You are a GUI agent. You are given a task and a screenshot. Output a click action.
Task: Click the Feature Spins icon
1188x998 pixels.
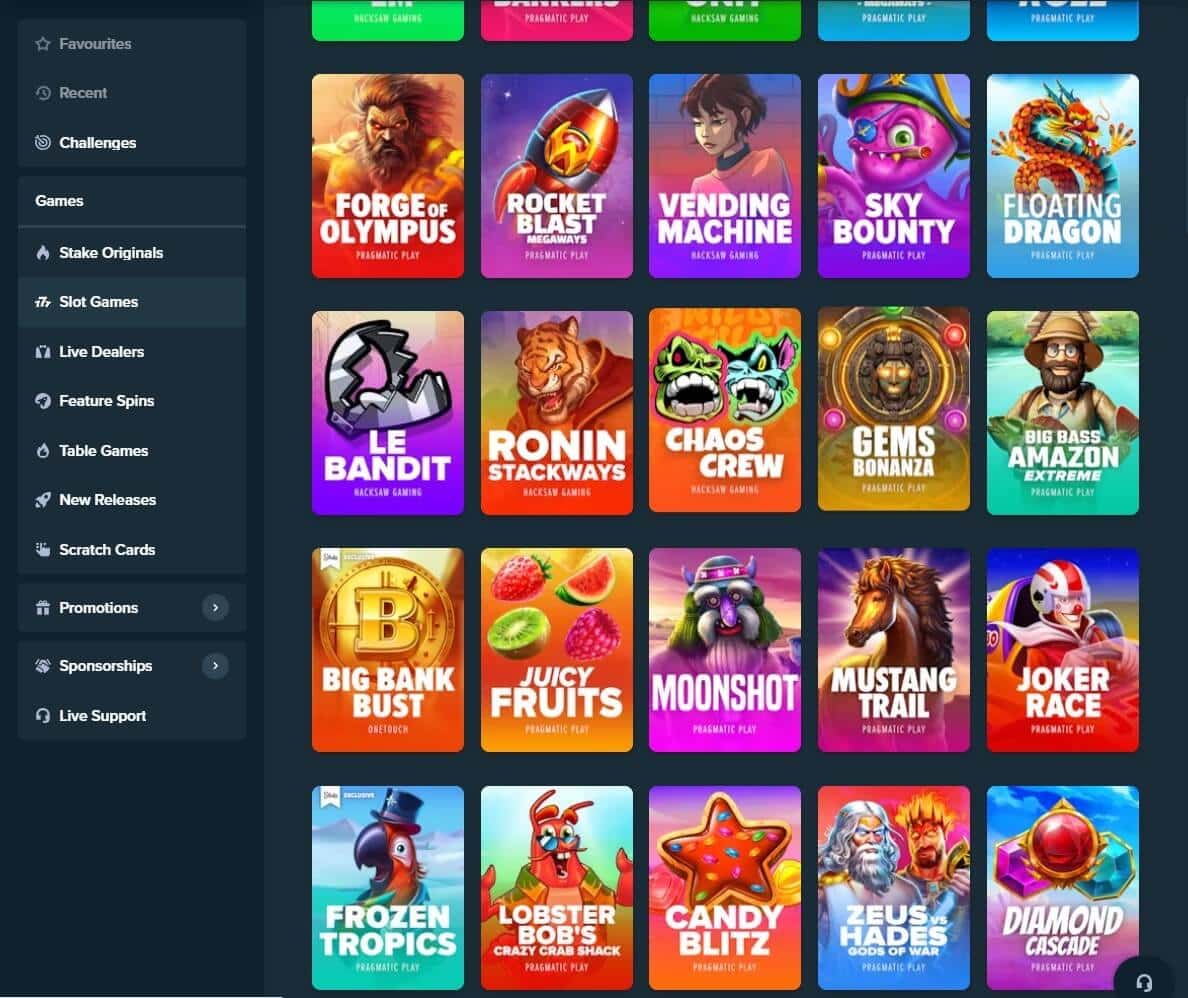click(42, 400)
